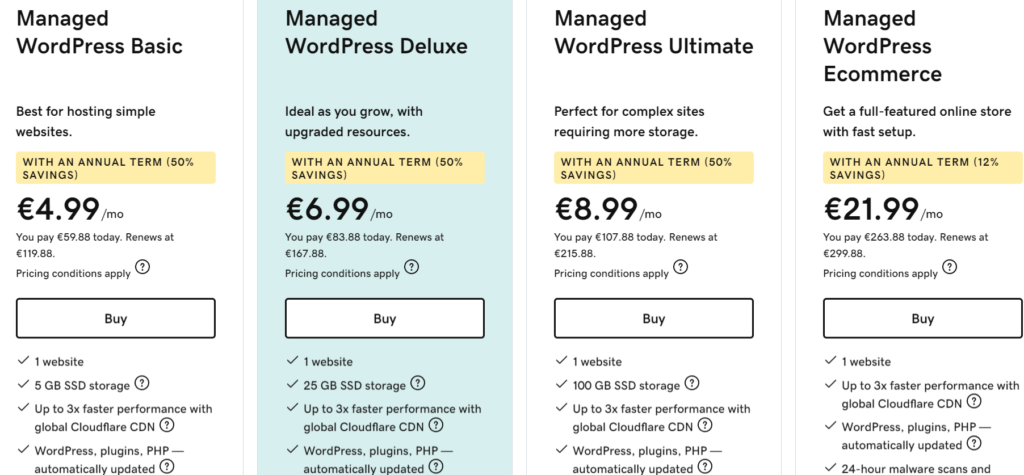Click help icon beside 5 GB SSD storage
This screenshot has width=1024, height=475.
tap(142, 383)
